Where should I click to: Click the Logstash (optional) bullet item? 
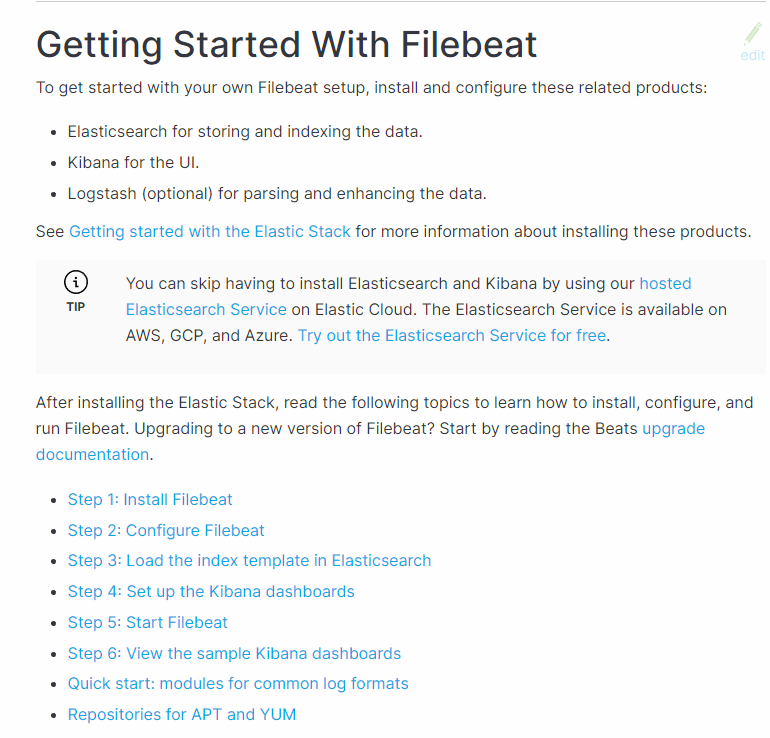pyautogui.click(x=277, y=194)
